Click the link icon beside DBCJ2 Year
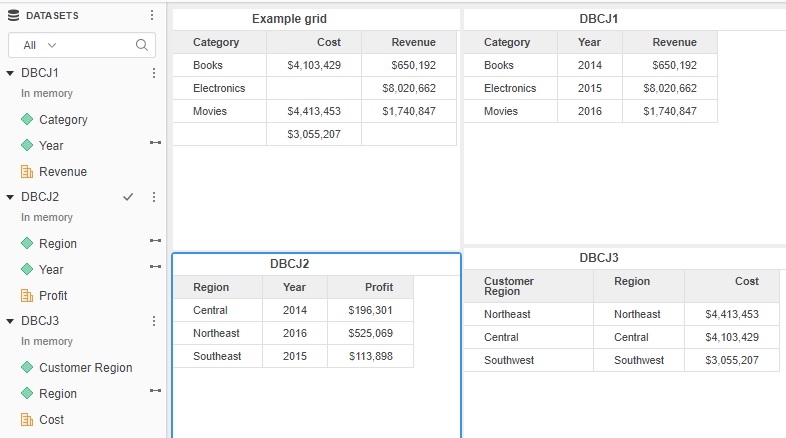This screenshot has width=786, height=438. [x=155, y=267]
